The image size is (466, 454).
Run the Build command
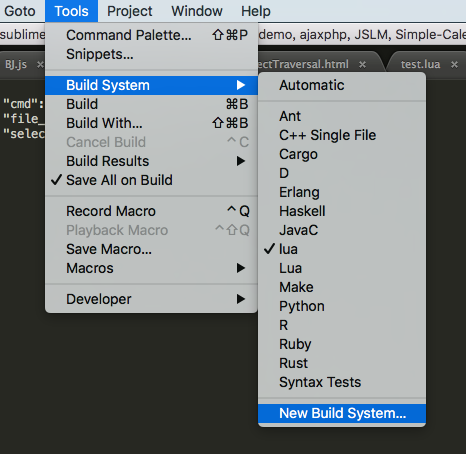(151, 104)
